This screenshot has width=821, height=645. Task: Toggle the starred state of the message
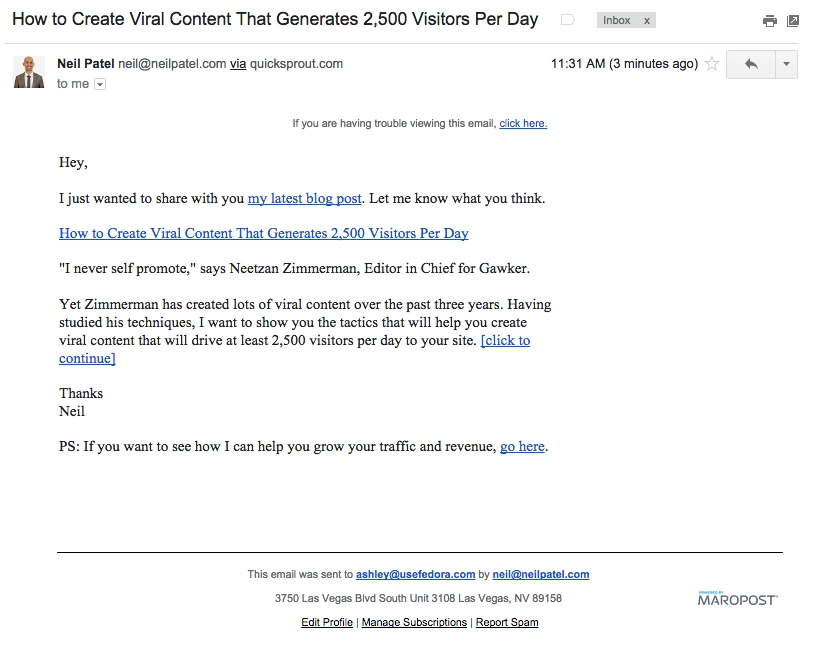click(714, 63)
